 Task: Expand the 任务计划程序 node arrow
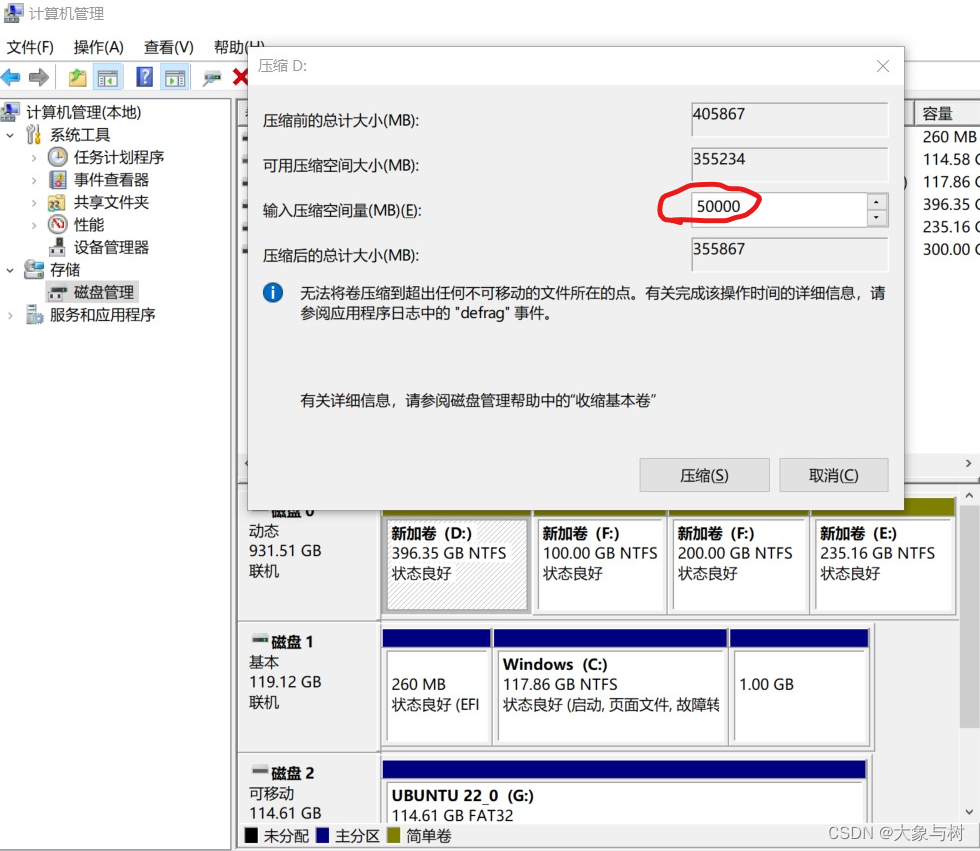pyautogui.click(x=34, y=158)
